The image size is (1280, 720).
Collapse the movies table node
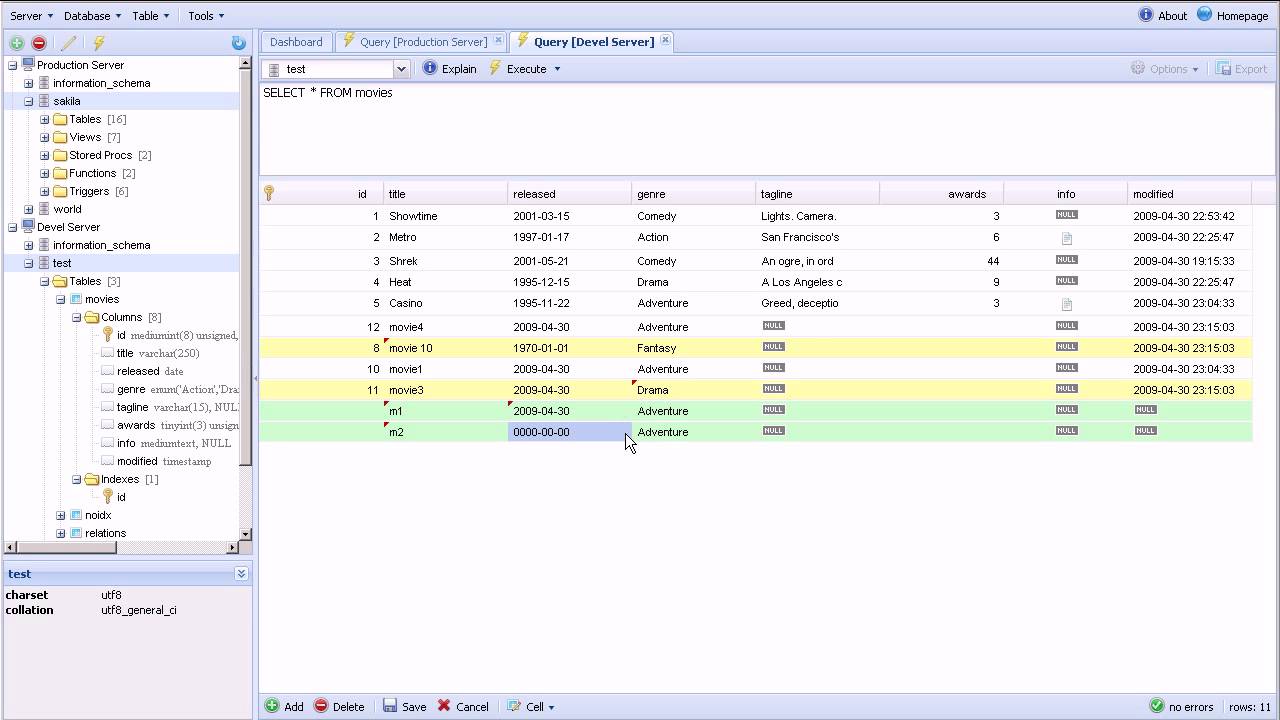point(60,299)
